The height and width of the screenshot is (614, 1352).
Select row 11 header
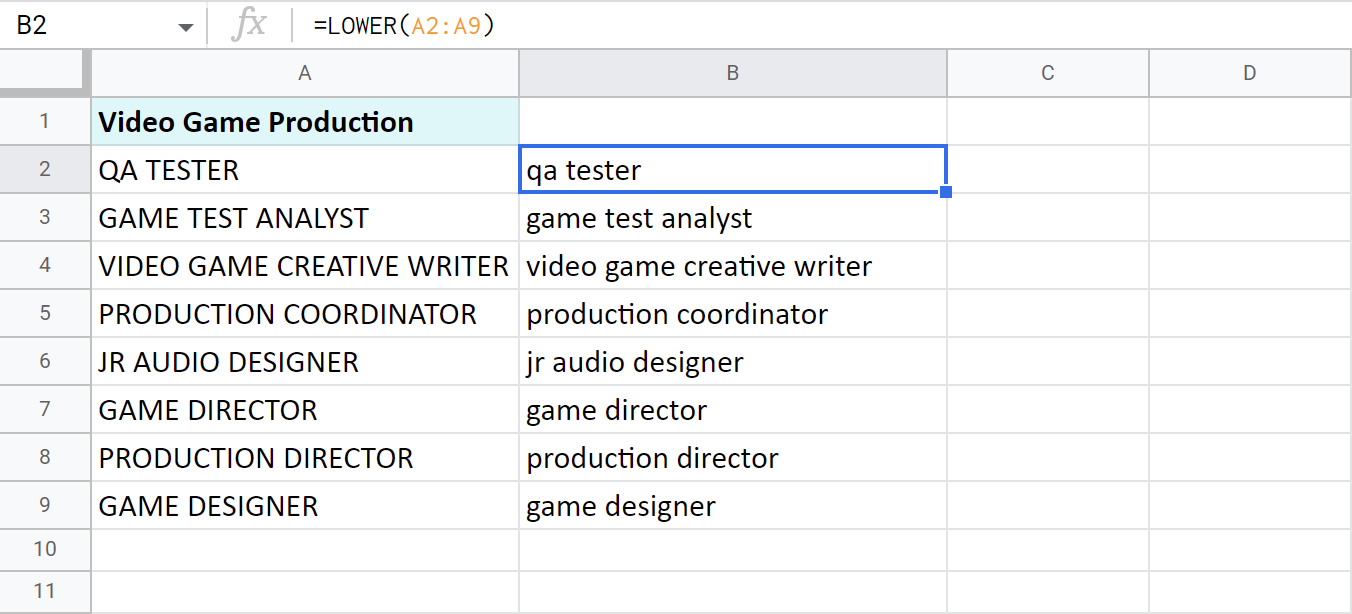[45, 592]
